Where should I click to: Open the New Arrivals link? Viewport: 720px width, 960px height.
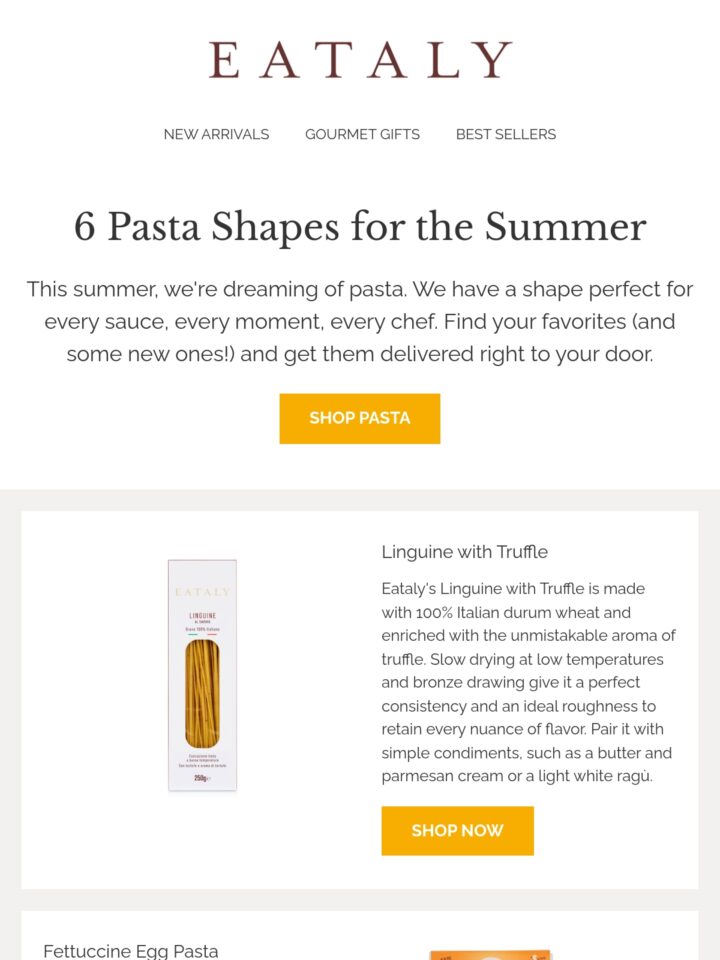pos(216,134)
